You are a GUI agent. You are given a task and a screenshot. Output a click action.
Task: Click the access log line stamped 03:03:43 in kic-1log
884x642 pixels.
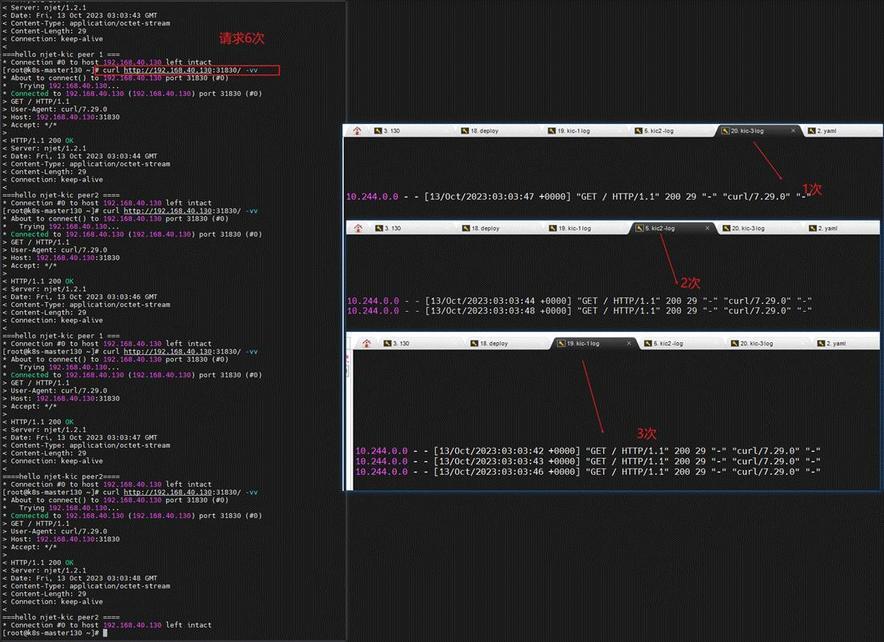click(x=588, y=461)
